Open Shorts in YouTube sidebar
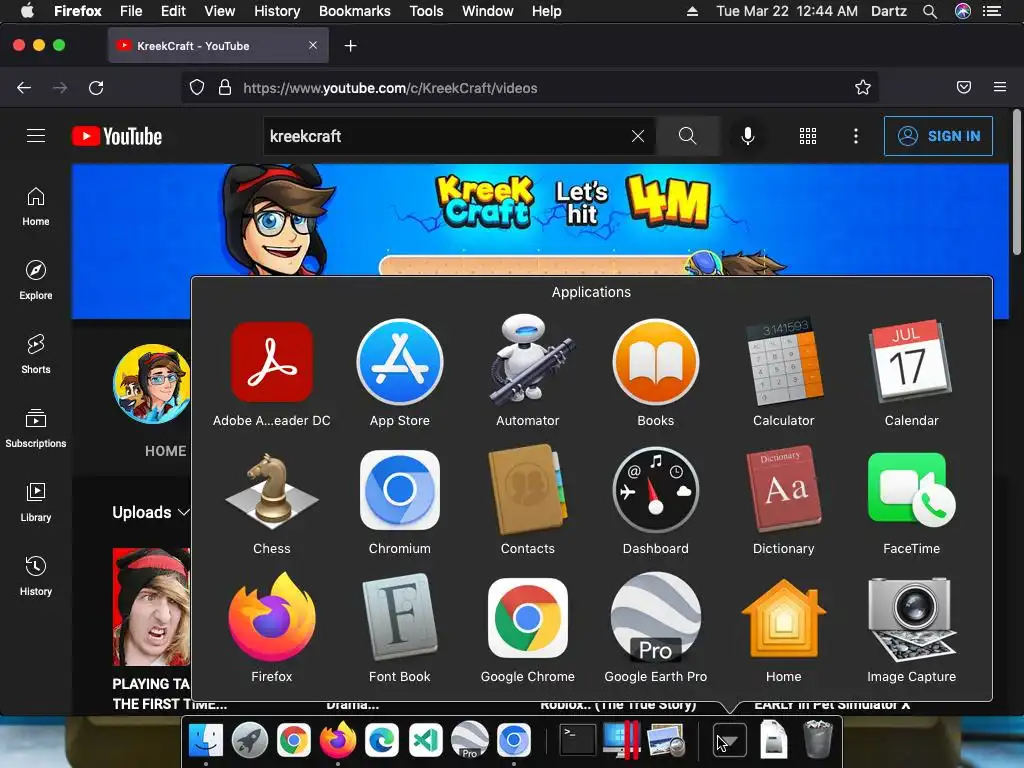The image size is (1024, 768). (36, 355)
